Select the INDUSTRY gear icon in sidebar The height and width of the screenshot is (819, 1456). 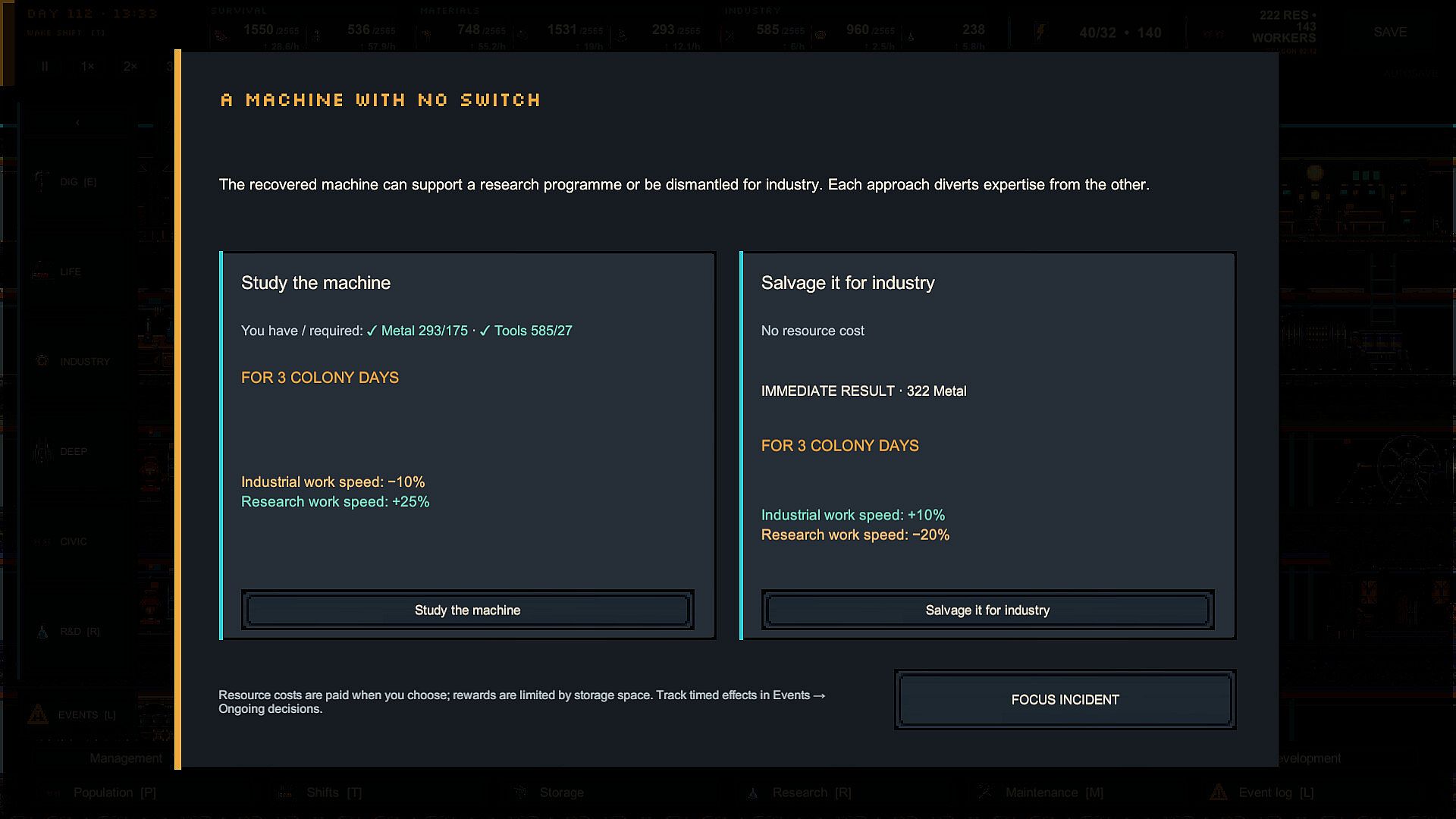coord(42,361)
